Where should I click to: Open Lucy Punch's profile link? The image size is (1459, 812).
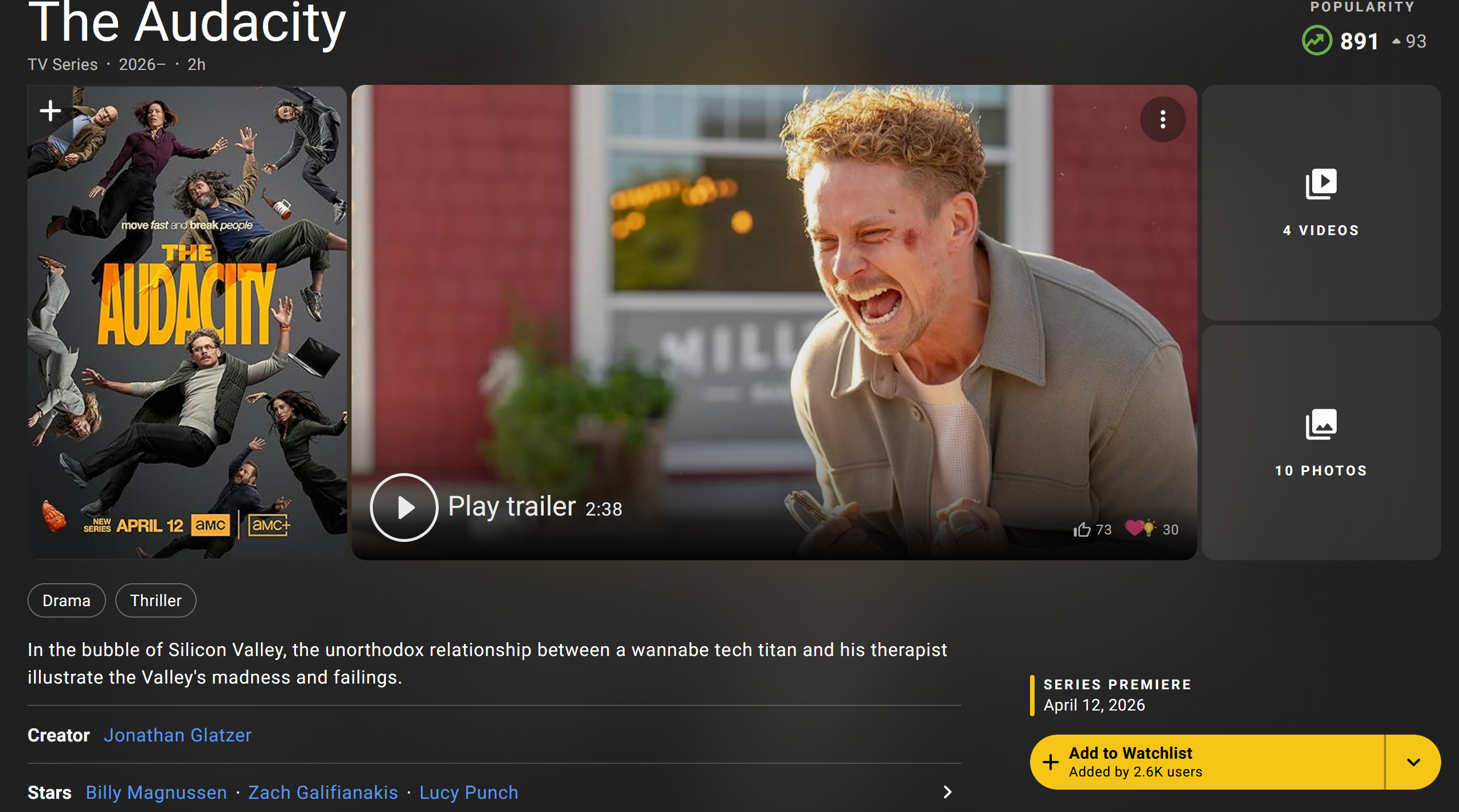click(x=469, y=793)
